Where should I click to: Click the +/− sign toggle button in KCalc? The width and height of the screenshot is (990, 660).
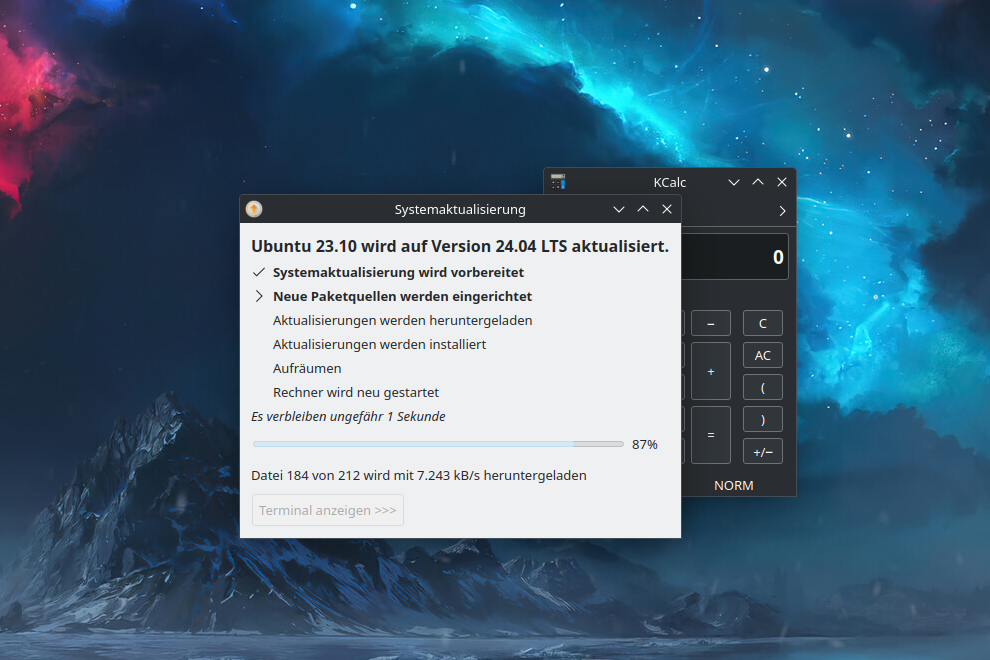click(763, 452)
